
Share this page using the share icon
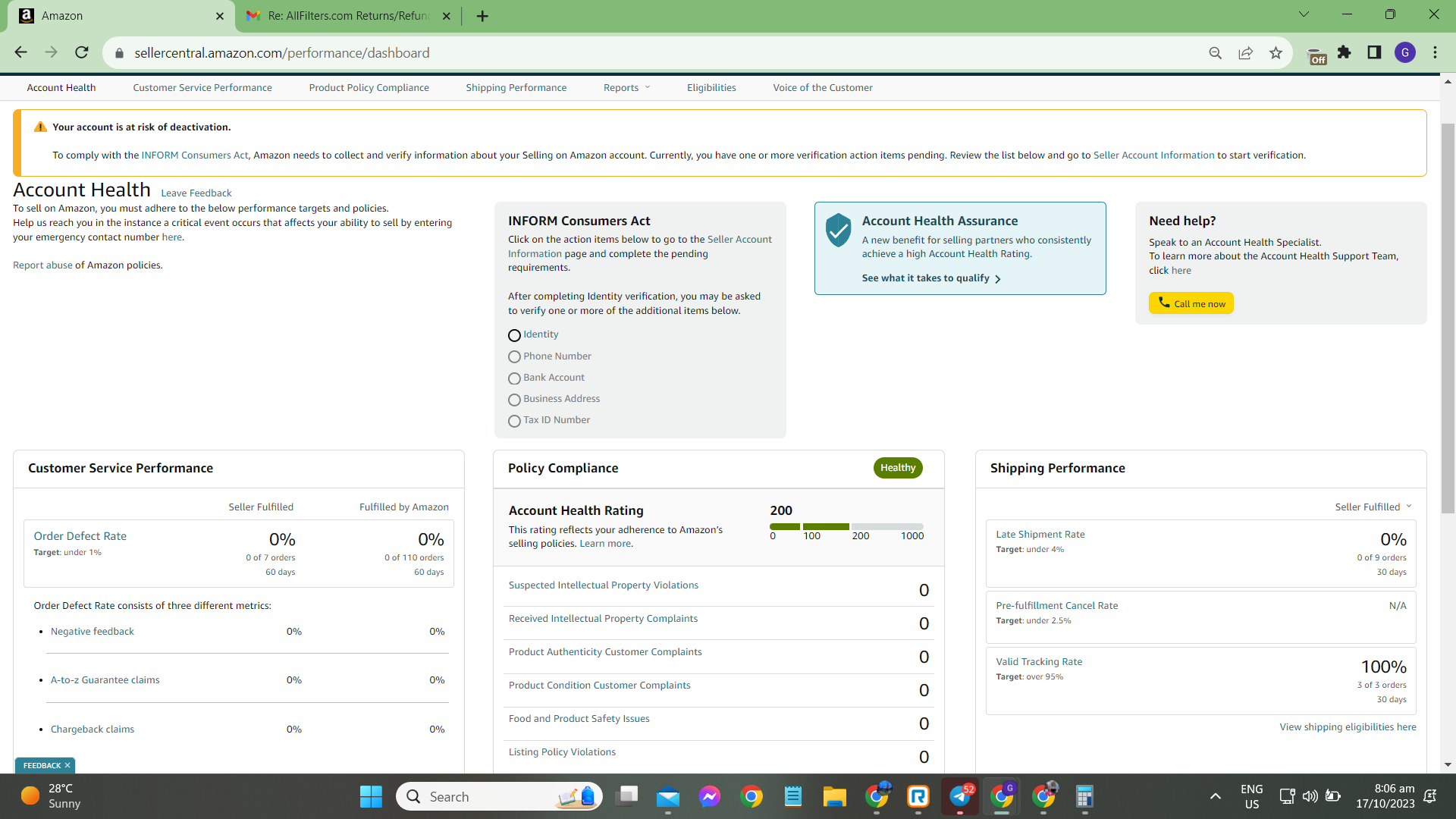coord(1245,53)
